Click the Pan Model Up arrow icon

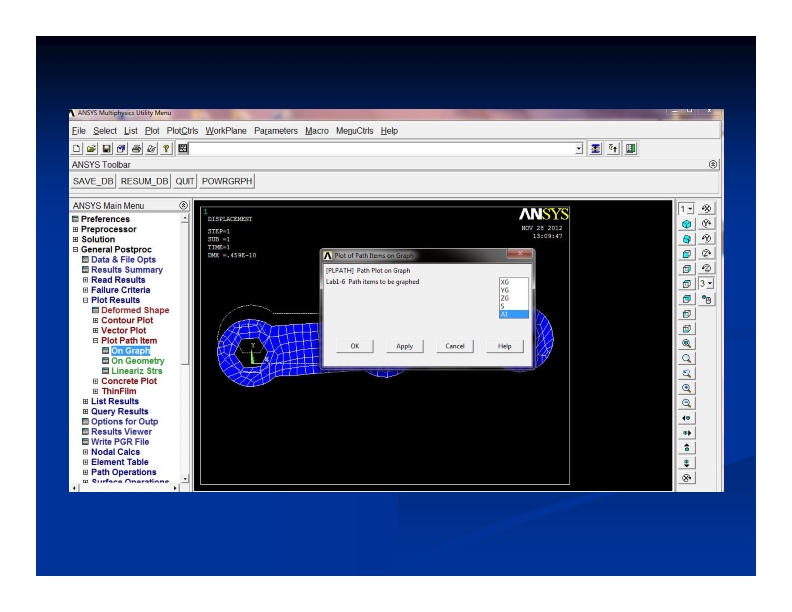(686, 448)
